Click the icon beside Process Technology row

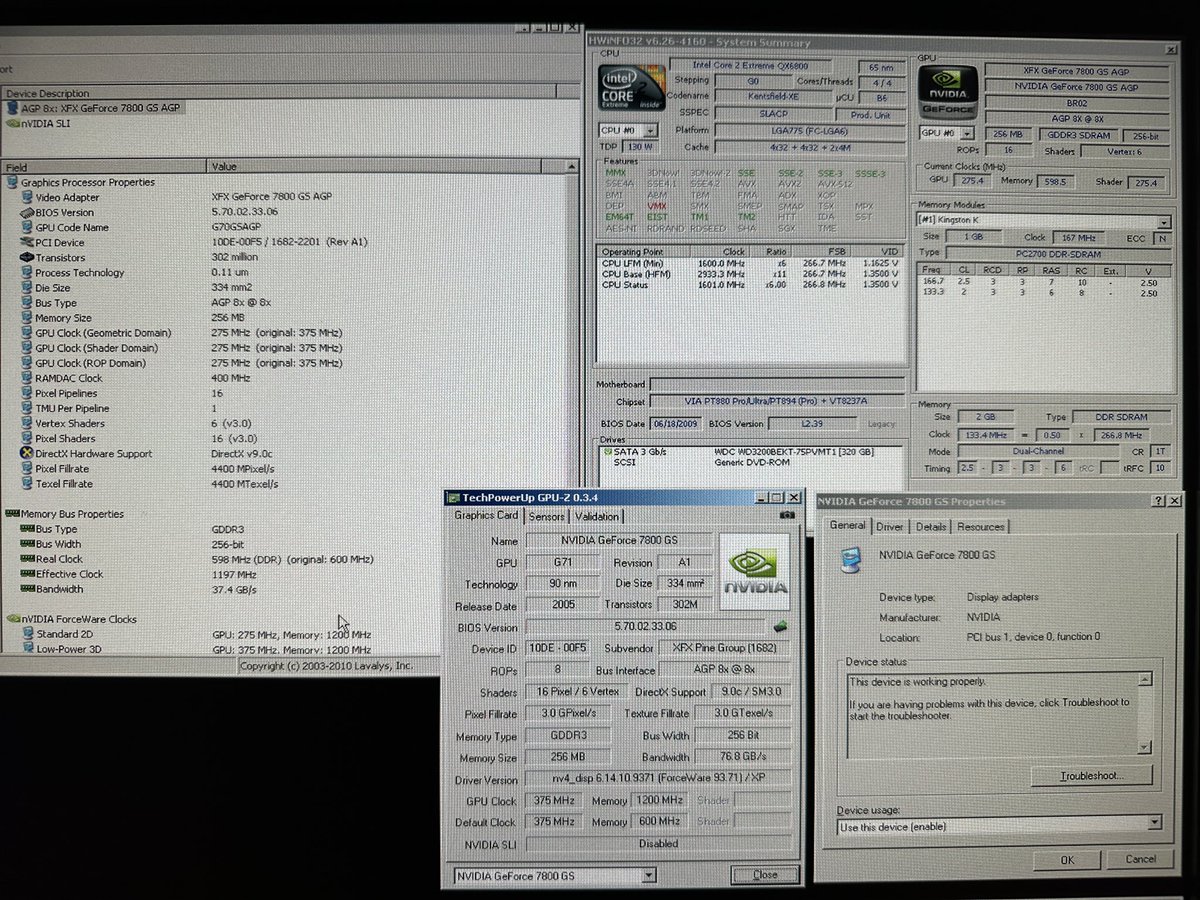point(27,272)
